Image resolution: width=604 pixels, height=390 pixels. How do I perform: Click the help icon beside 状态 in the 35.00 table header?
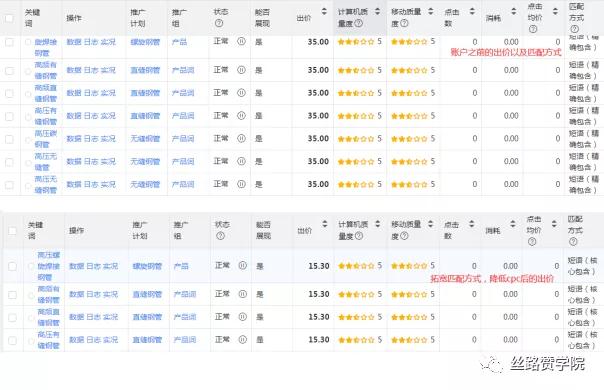point(219,23)
